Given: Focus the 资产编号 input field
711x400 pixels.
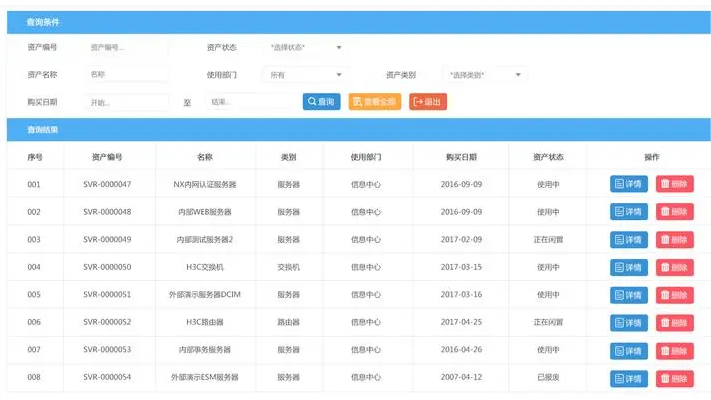Looking at the screenshot, I should [127, 47].
